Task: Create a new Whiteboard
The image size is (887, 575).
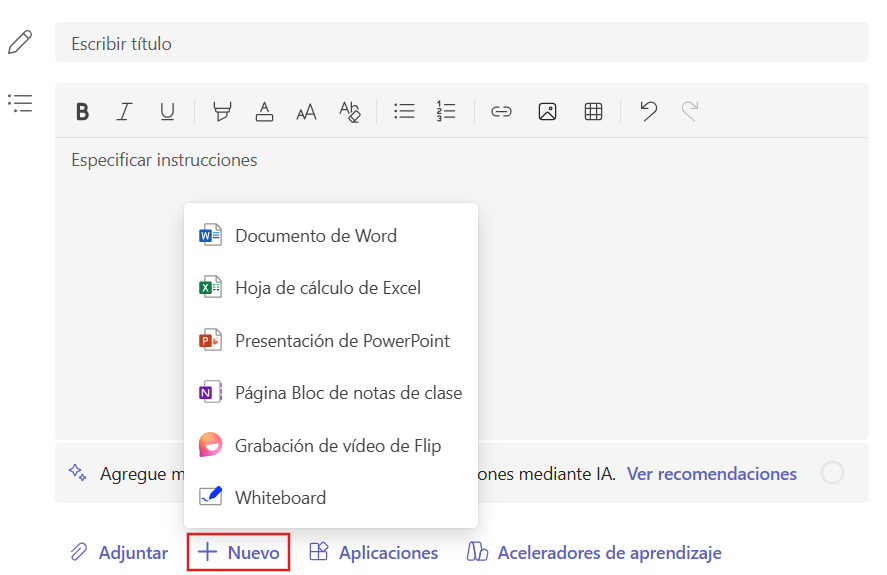Action: pyautogui.click(x=331, y=497)
